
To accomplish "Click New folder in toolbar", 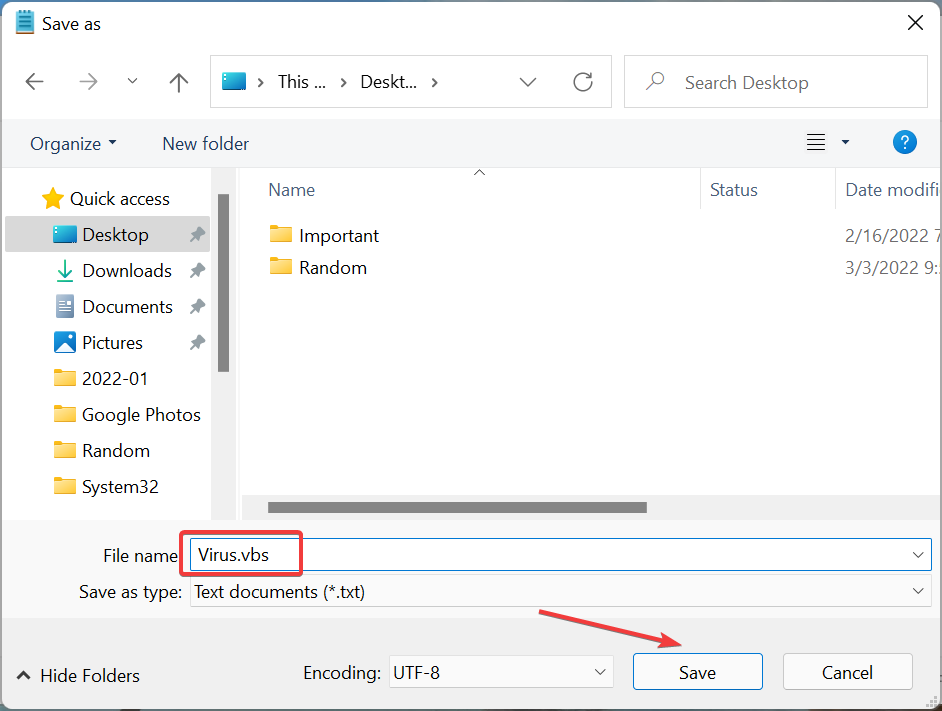I will pos(205,144).
